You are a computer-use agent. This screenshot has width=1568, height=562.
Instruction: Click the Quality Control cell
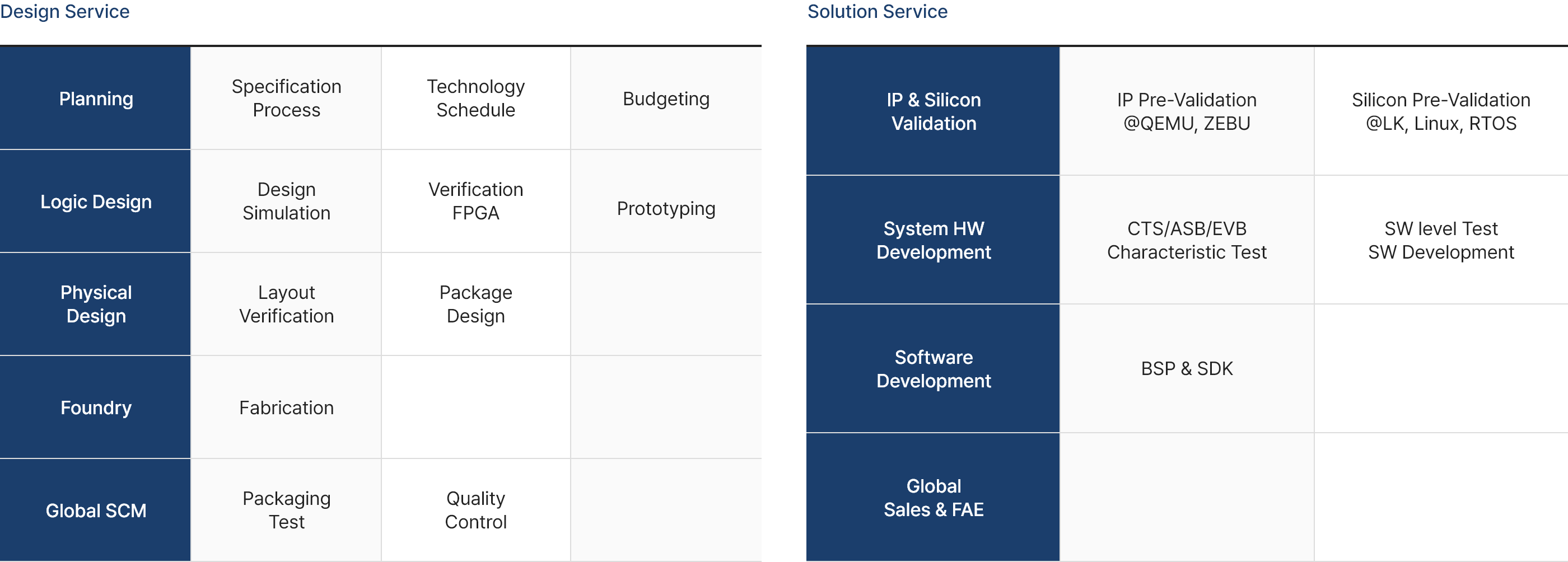[x=476, y=510]
